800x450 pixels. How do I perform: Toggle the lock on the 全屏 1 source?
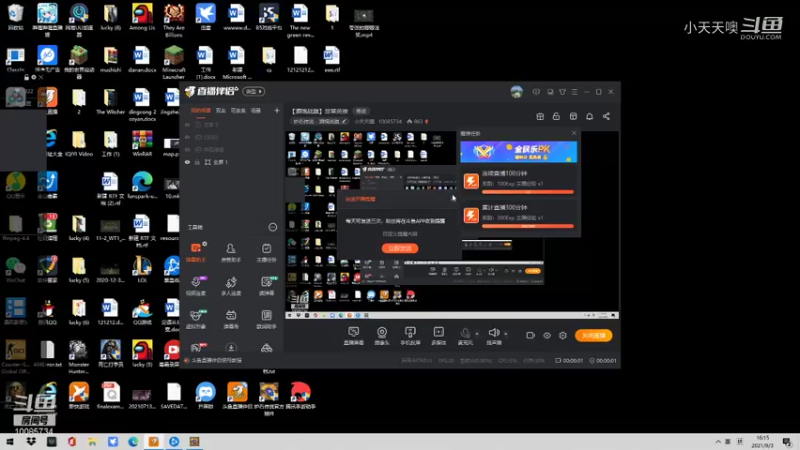click(197, 162)
